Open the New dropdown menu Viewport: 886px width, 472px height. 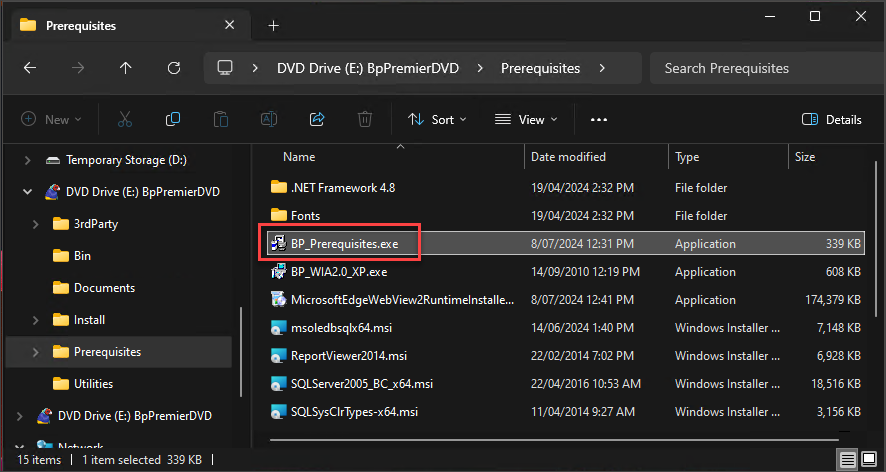point(51,119)
